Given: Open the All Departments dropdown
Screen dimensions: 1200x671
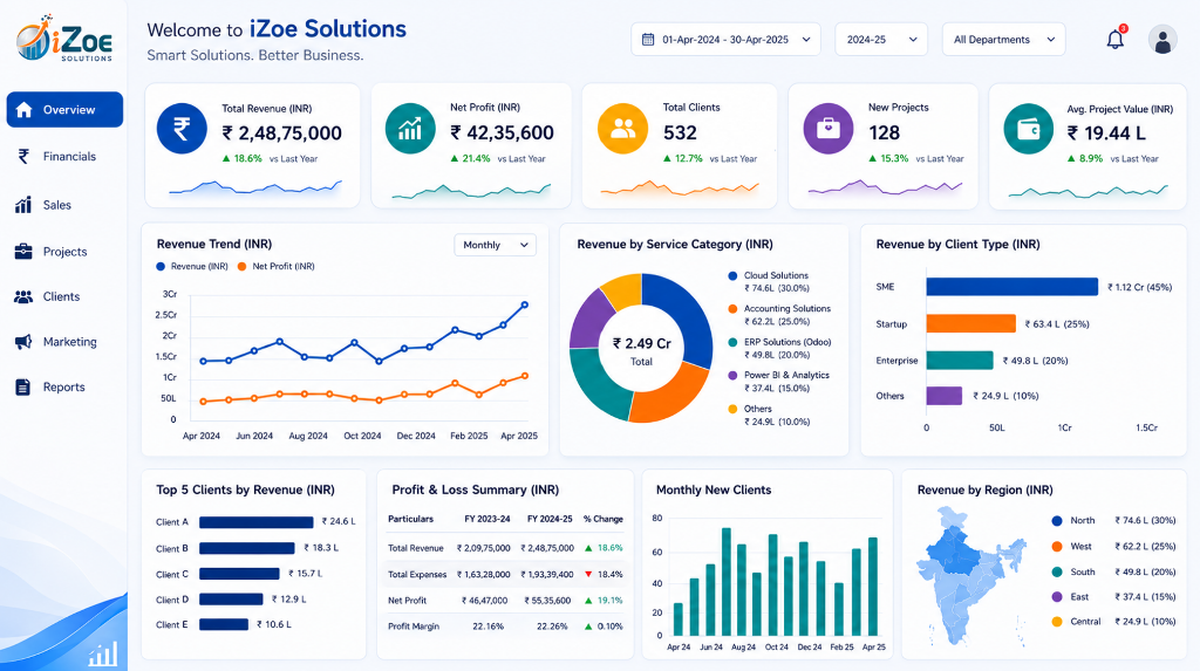Looking at the screenshot, I should tap(1004, 39).
